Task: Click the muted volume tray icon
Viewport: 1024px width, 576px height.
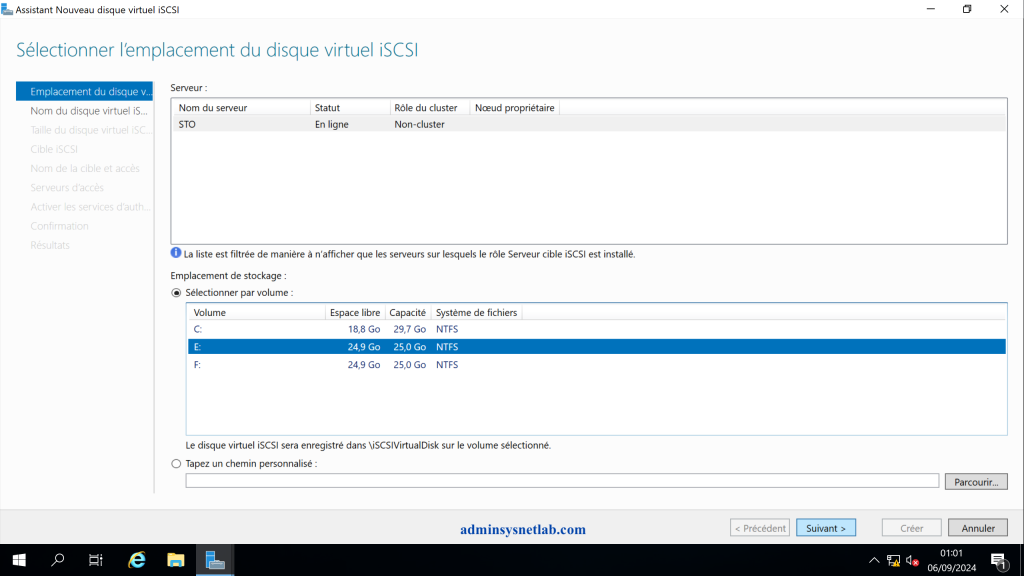Action: [912, 560]
